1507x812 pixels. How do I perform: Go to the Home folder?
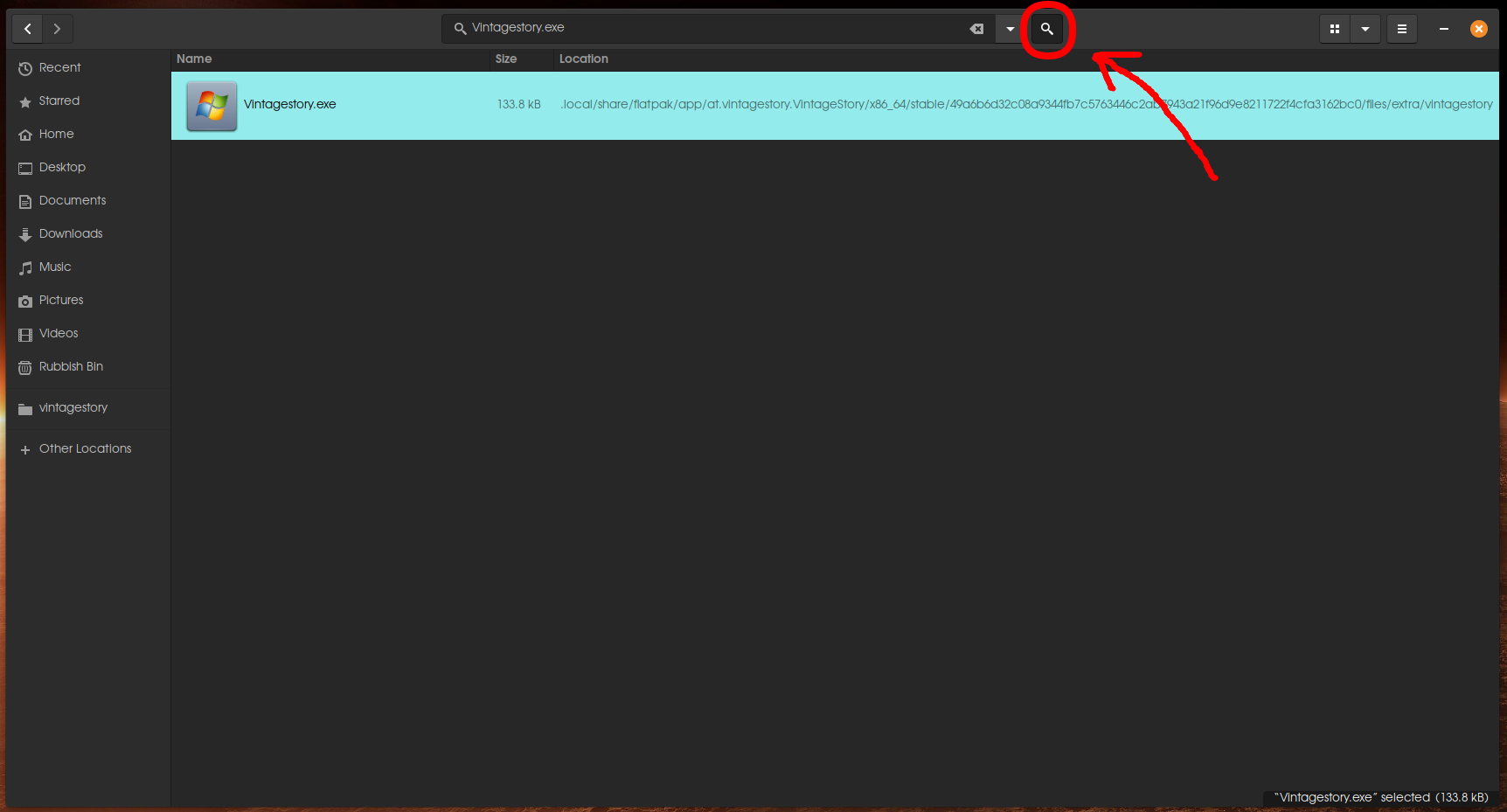coord(56,135)
